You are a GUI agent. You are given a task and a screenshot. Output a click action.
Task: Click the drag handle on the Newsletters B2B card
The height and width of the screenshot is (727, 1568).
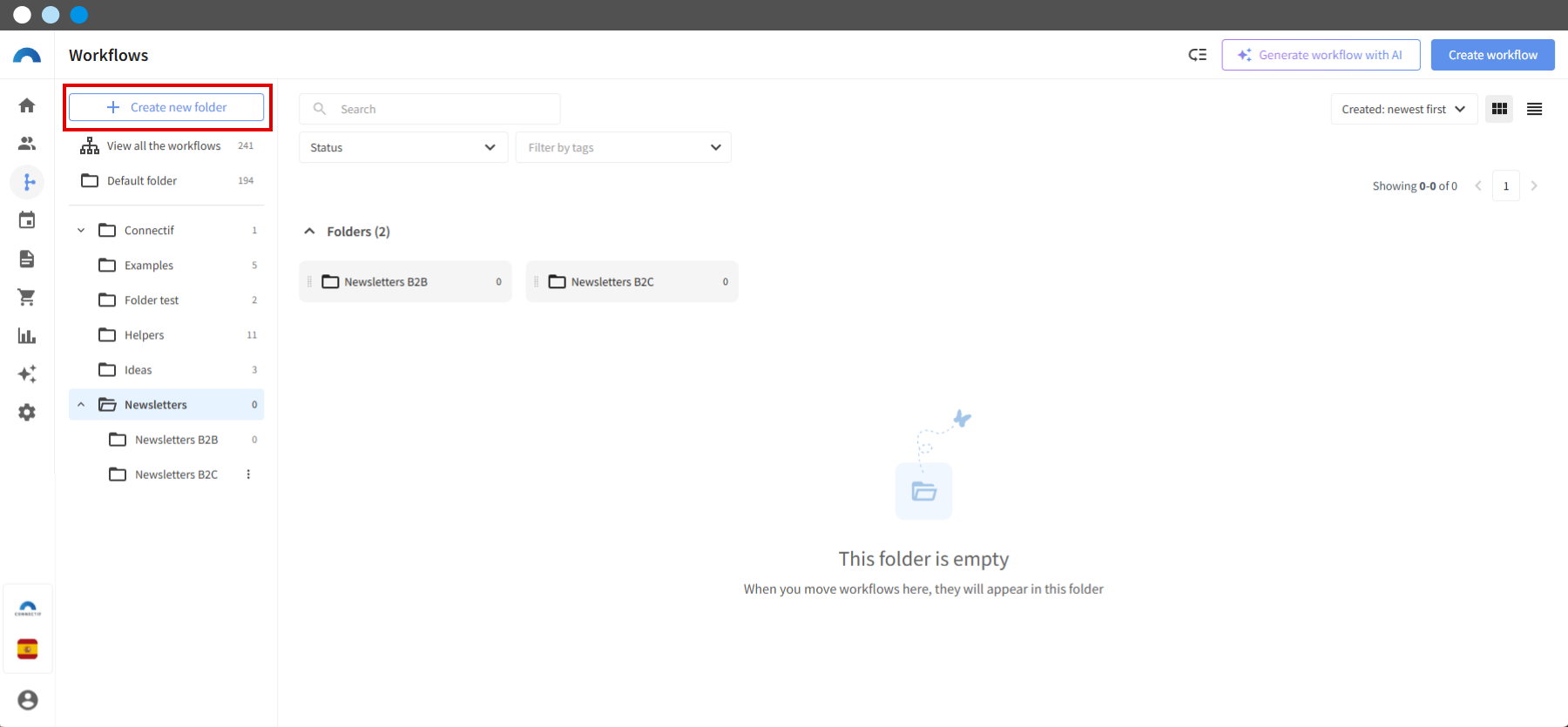309,282
